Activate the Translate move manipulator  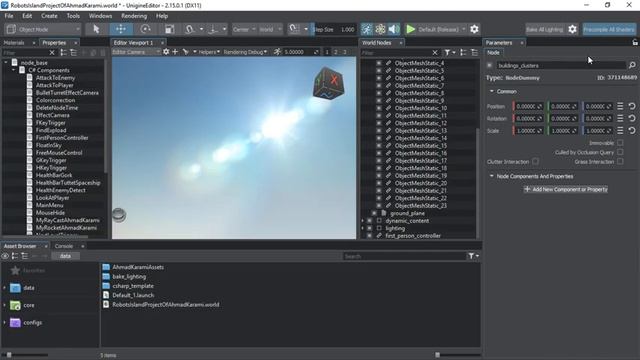(121, 29)
